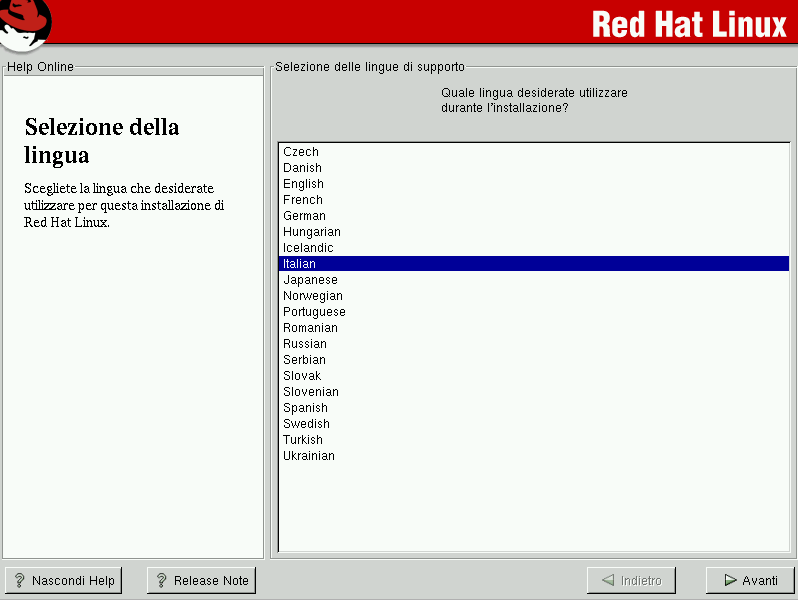
Task: Click the Indietro back button
Action: [x=631, y=580]
